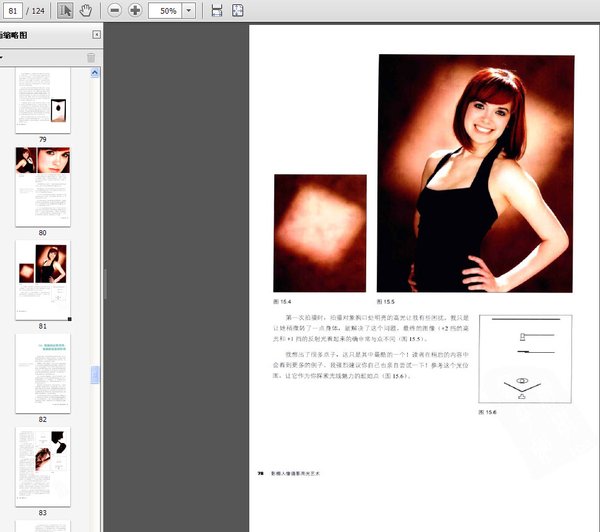Open page 83 thumbnail

tap(42, 465)
